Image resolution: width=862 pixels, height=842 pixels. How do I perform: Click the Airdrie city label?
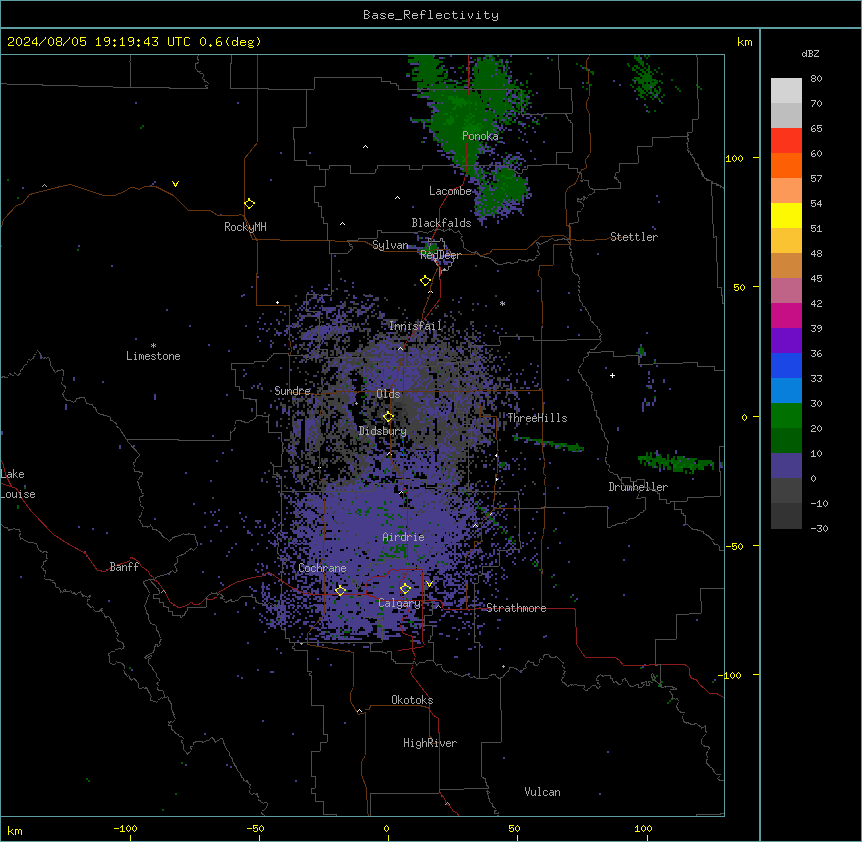point(404,537)
